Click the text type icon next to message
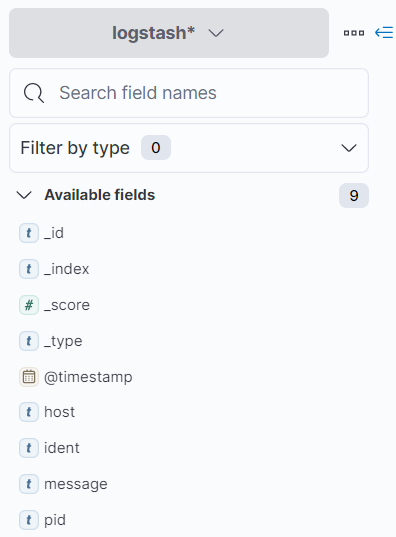396x537 pixels. point(29,484)
